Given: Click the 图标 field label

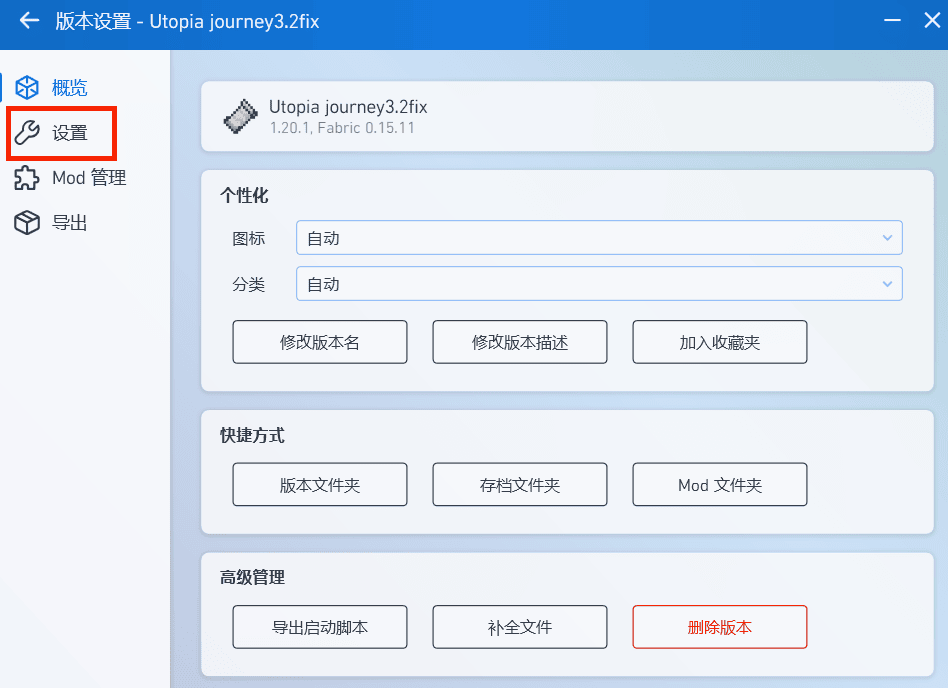Looking at the screenshot, I should click(248, 238).
